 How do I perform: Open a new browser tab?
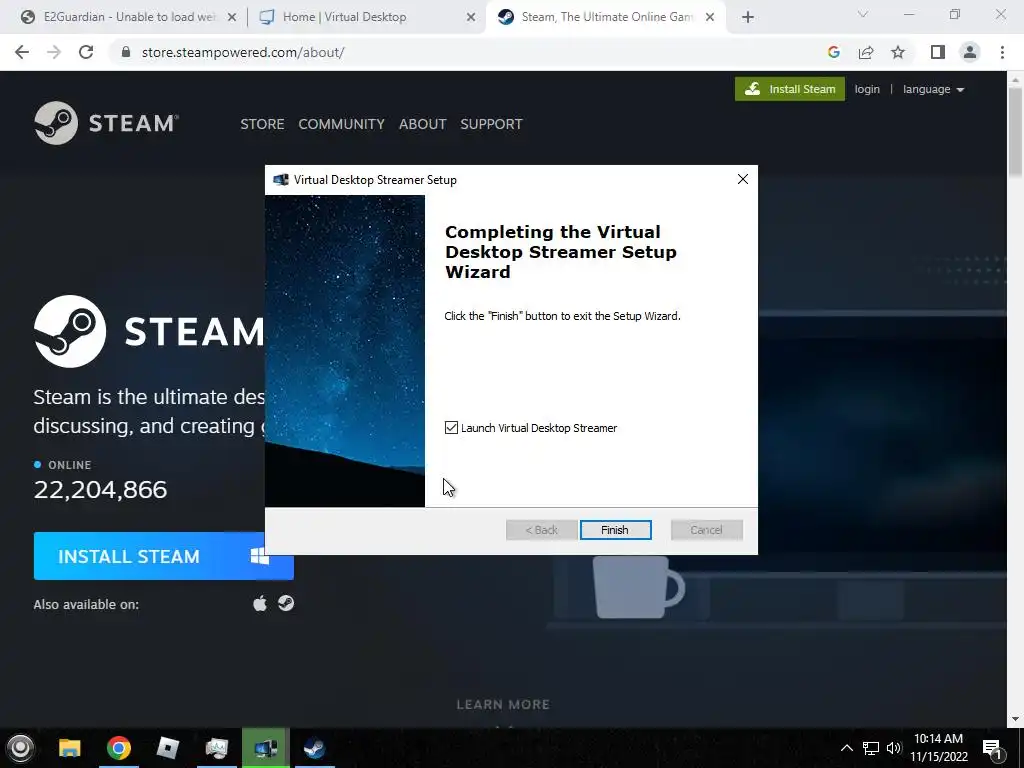tap(748, 18)
